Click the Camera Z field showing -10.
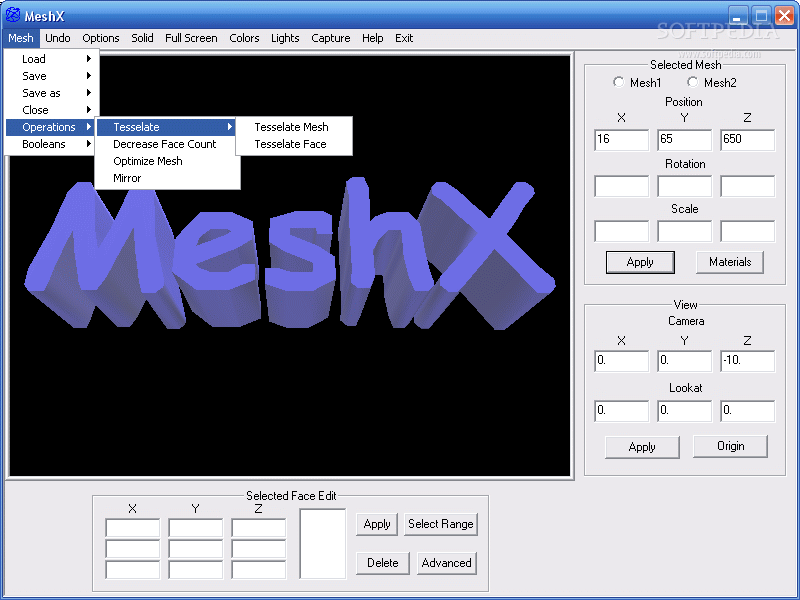 pos(747,361)
